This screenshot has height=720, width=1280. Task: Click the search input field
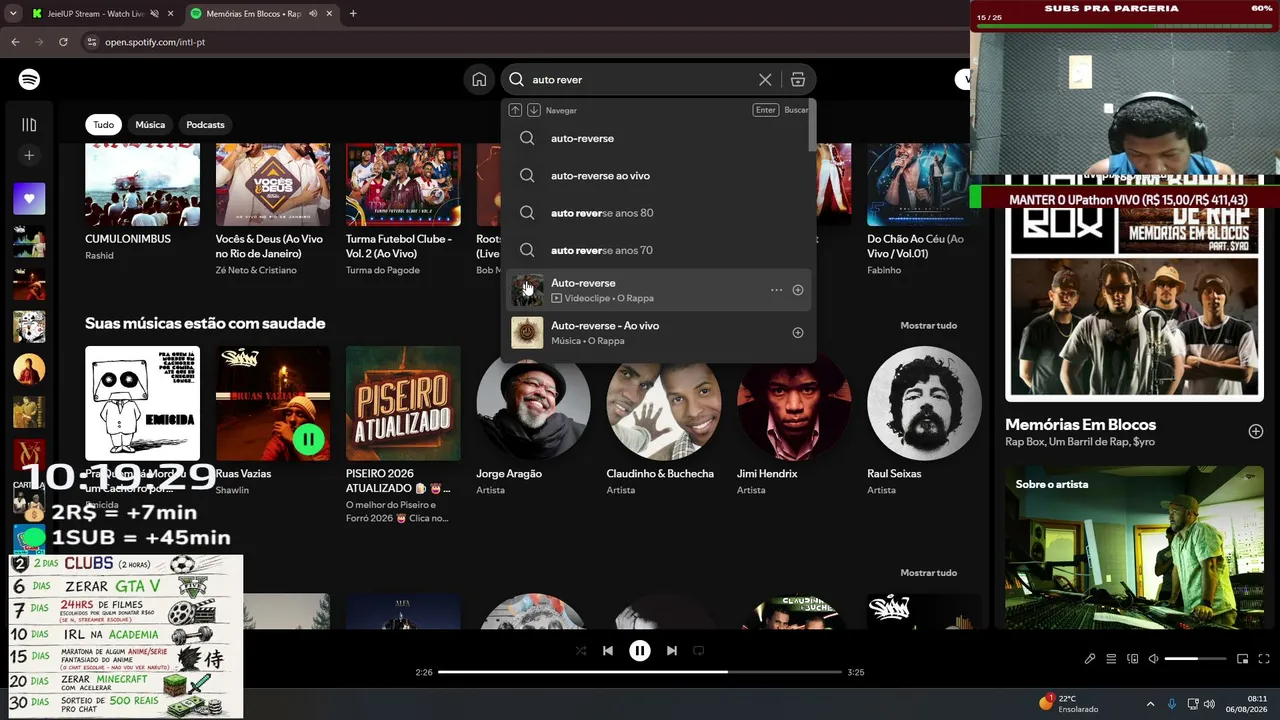[x=642, y=80]
